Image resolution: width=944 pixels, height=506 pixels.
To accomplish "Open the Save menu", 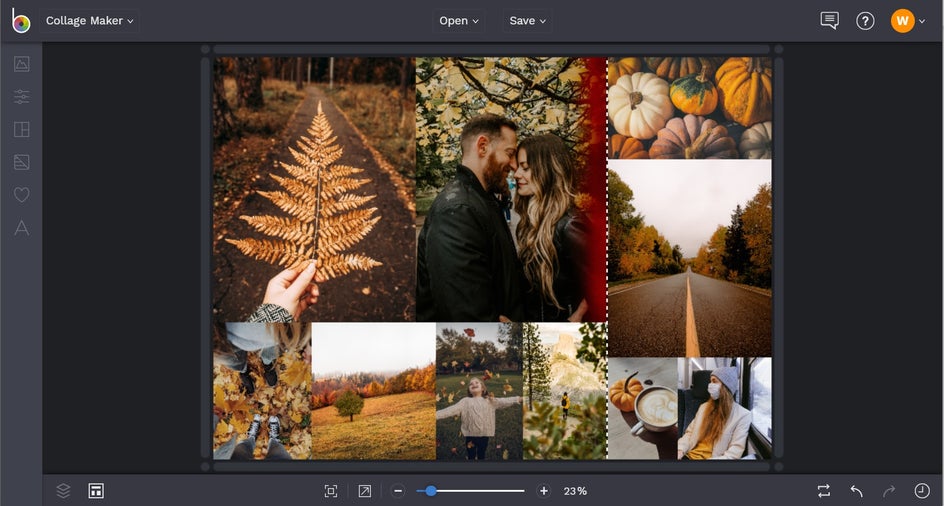I will (x=527, y=21).
